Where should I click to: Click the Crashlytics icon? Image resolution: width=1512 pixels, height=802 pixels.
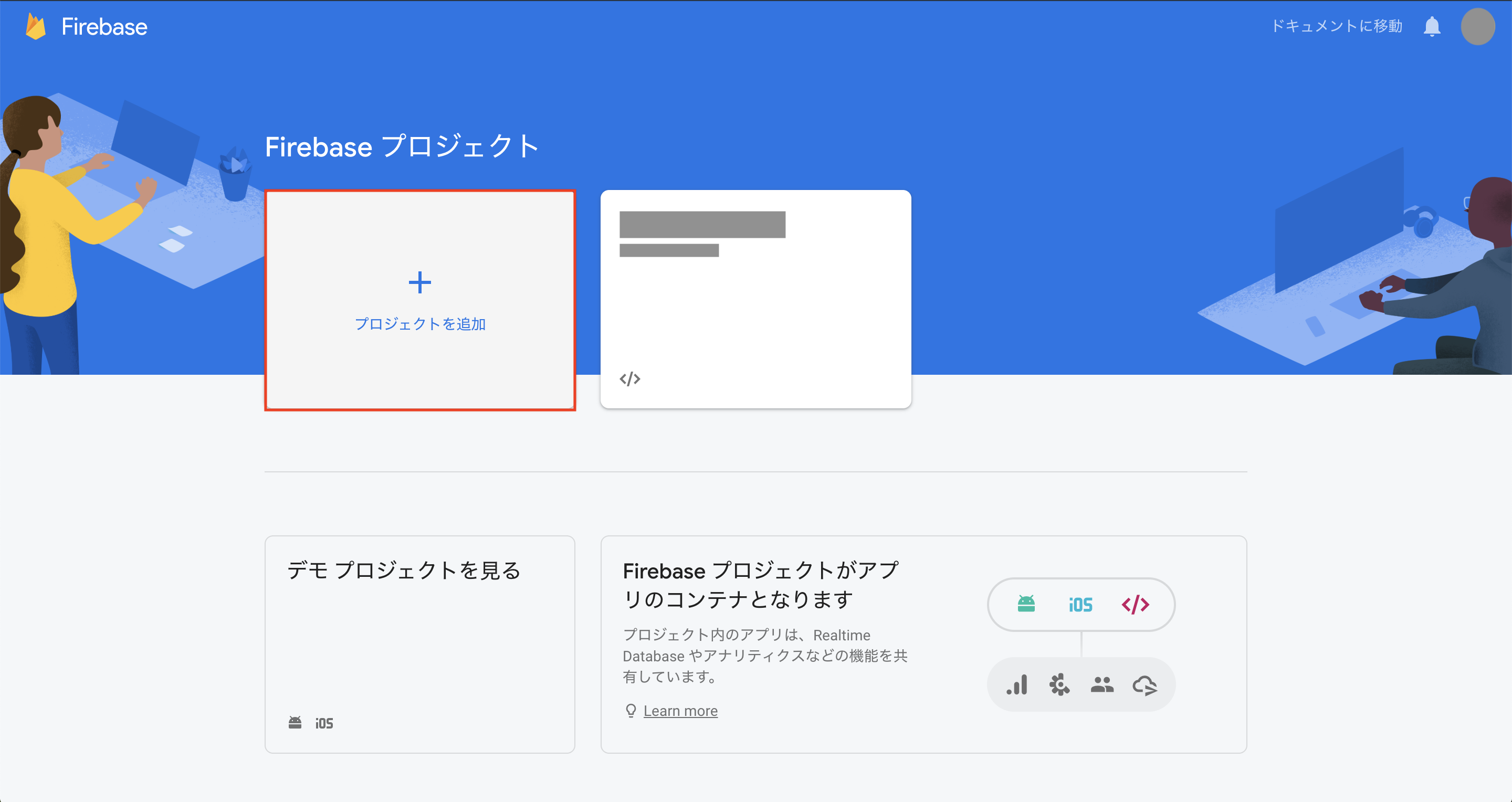click(1060, 684)
